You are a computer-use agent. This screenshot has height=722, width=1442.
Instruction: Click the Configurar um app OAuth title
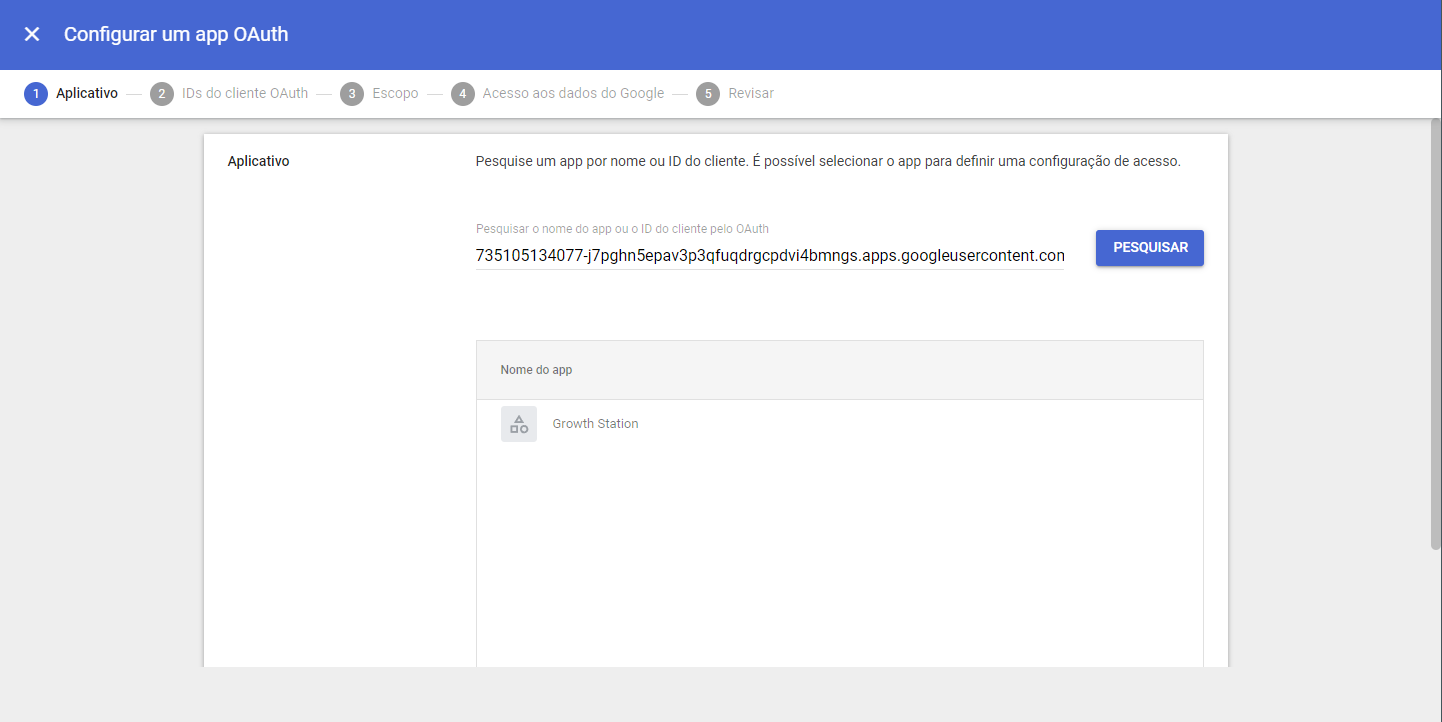176,35
